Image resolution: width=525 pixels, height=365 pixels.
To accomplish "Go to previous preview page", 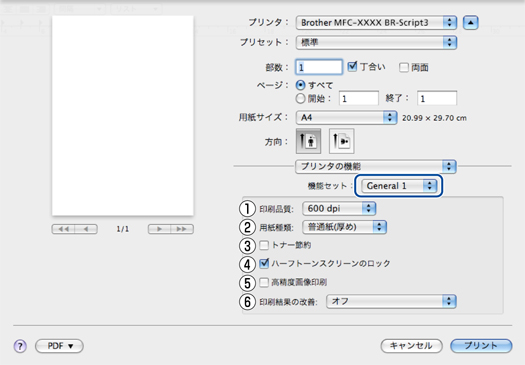I will coord(86,229).
